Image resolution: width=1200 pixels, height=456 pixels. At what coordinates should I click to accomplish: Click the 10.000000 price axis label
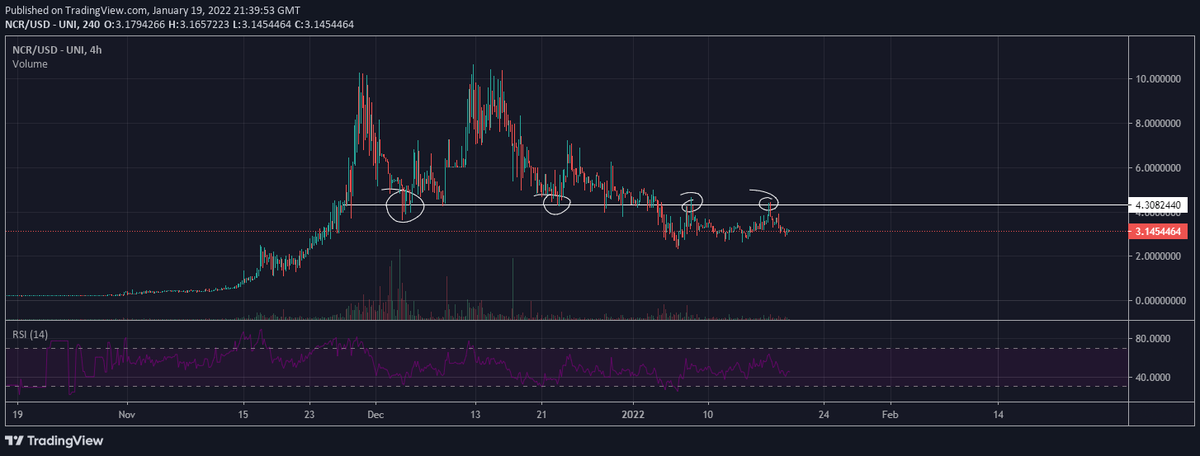click(1159, 79)
